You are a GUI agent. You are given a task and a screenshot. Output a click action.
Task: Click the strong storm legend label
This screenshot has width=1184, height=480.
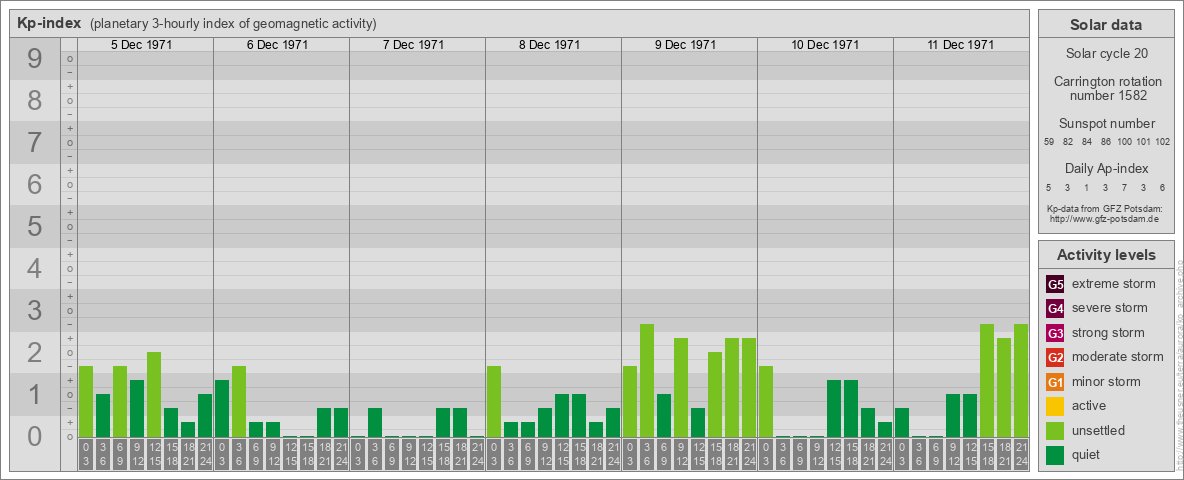pos(1108,333)
